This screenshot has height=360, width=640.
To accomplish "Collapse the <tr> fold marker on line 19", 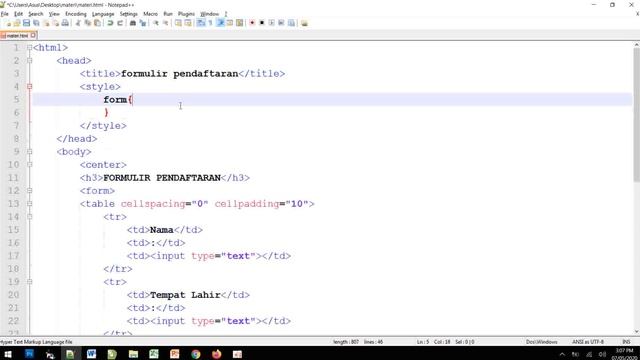I will pos(29,282).
